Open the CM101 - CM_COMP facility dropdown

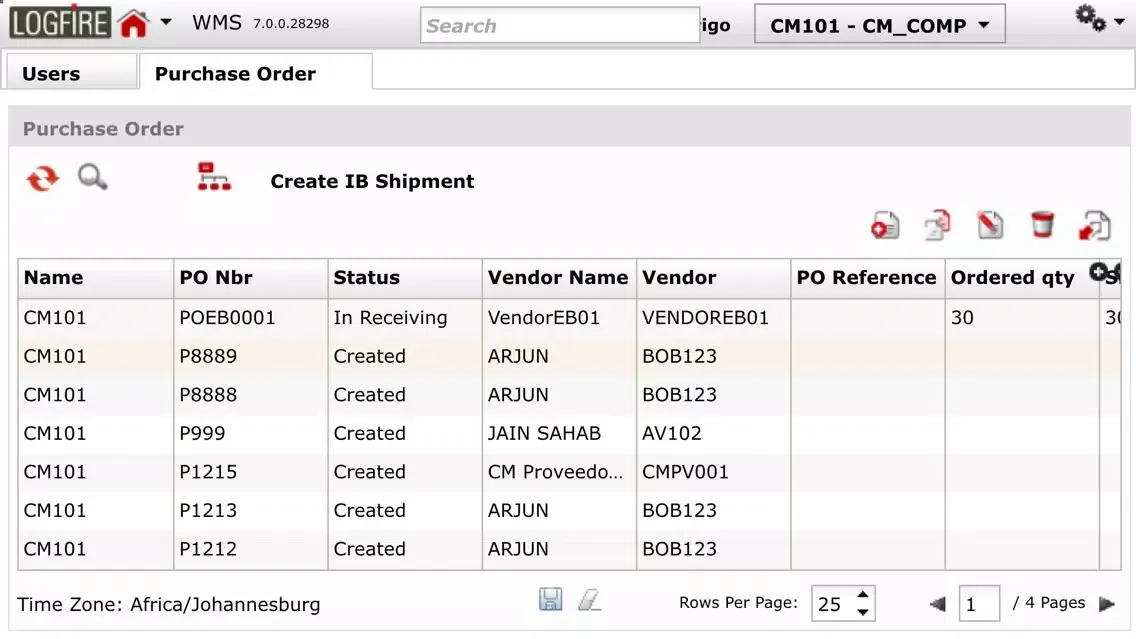pyautogui.click(x=879, y=26)
